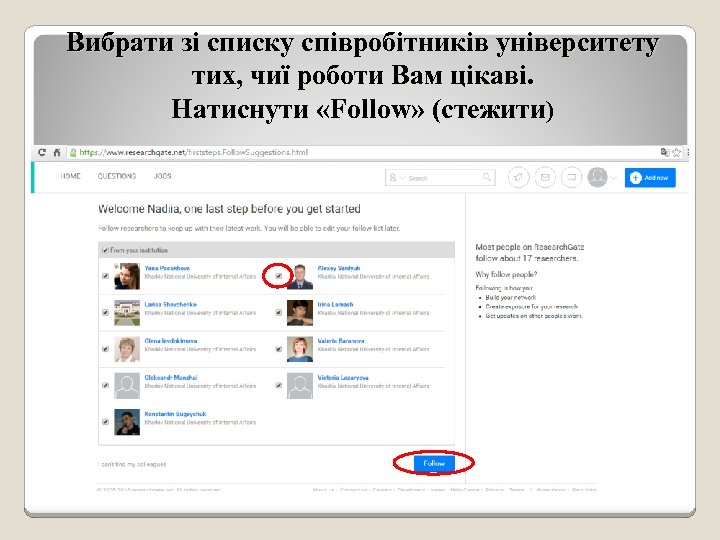Viewport: 720px width, 540px height.
Task: Click Olena Ievdokimova's profile photo
Action: pyautogui.click(x=127, y=349)
